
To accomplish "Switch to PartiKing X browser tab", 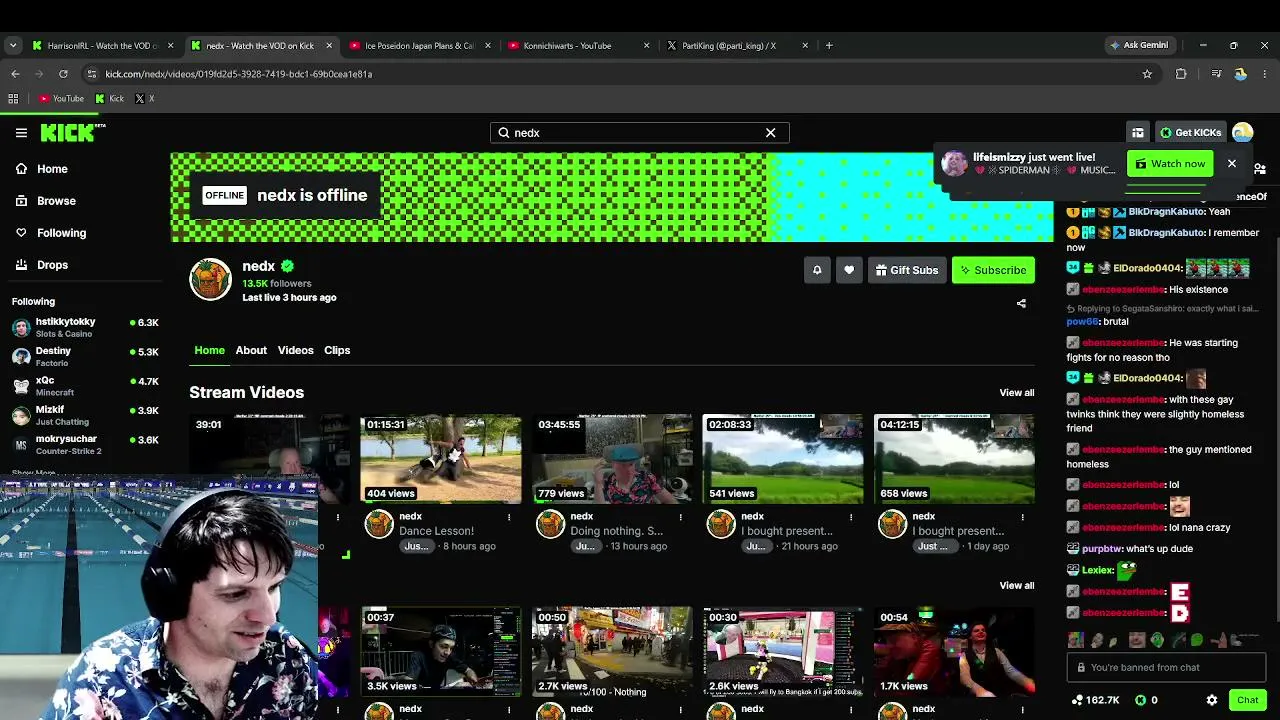I will (x=736, y=45).
